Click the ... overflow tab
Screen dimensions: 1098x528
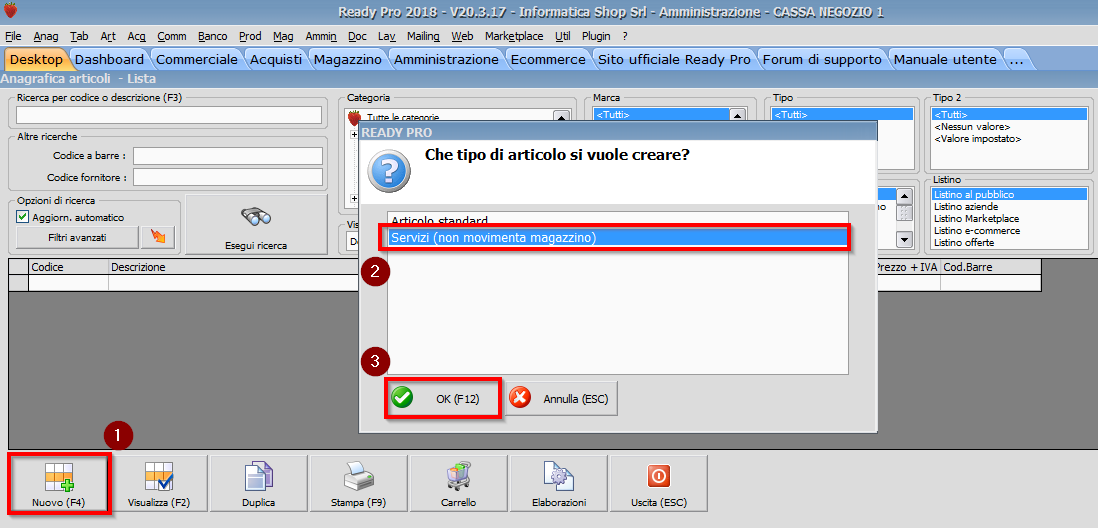1016,60
